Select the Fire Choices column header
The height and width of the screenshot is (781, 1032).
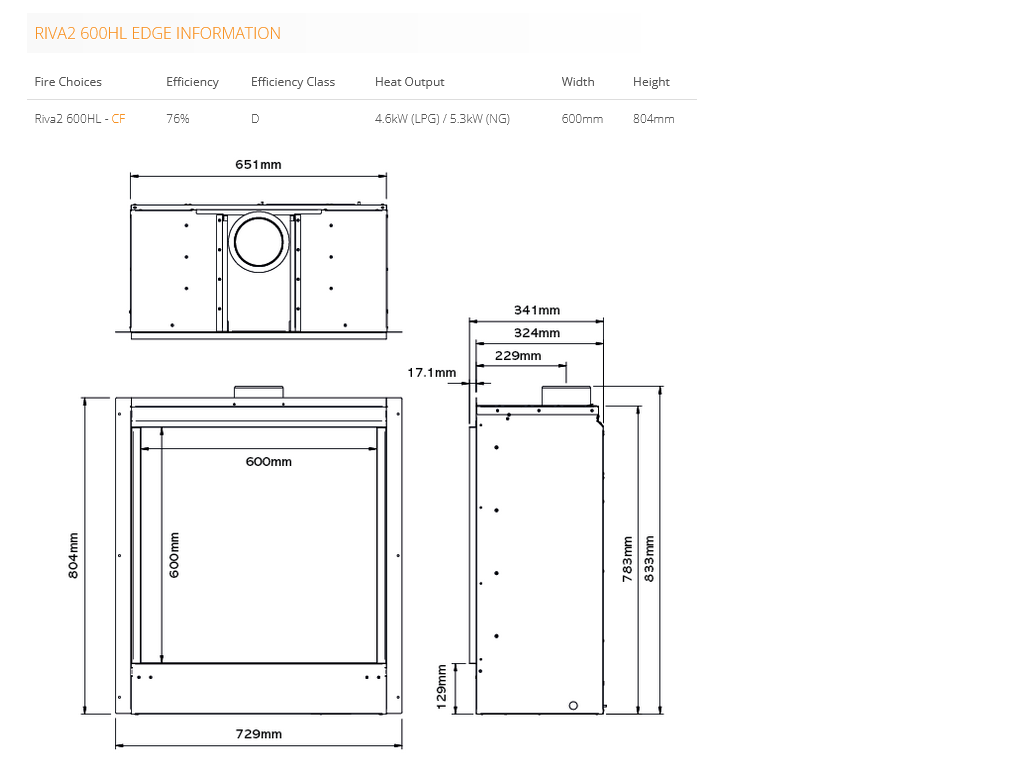pyautogui.click(x=68, y=82)
